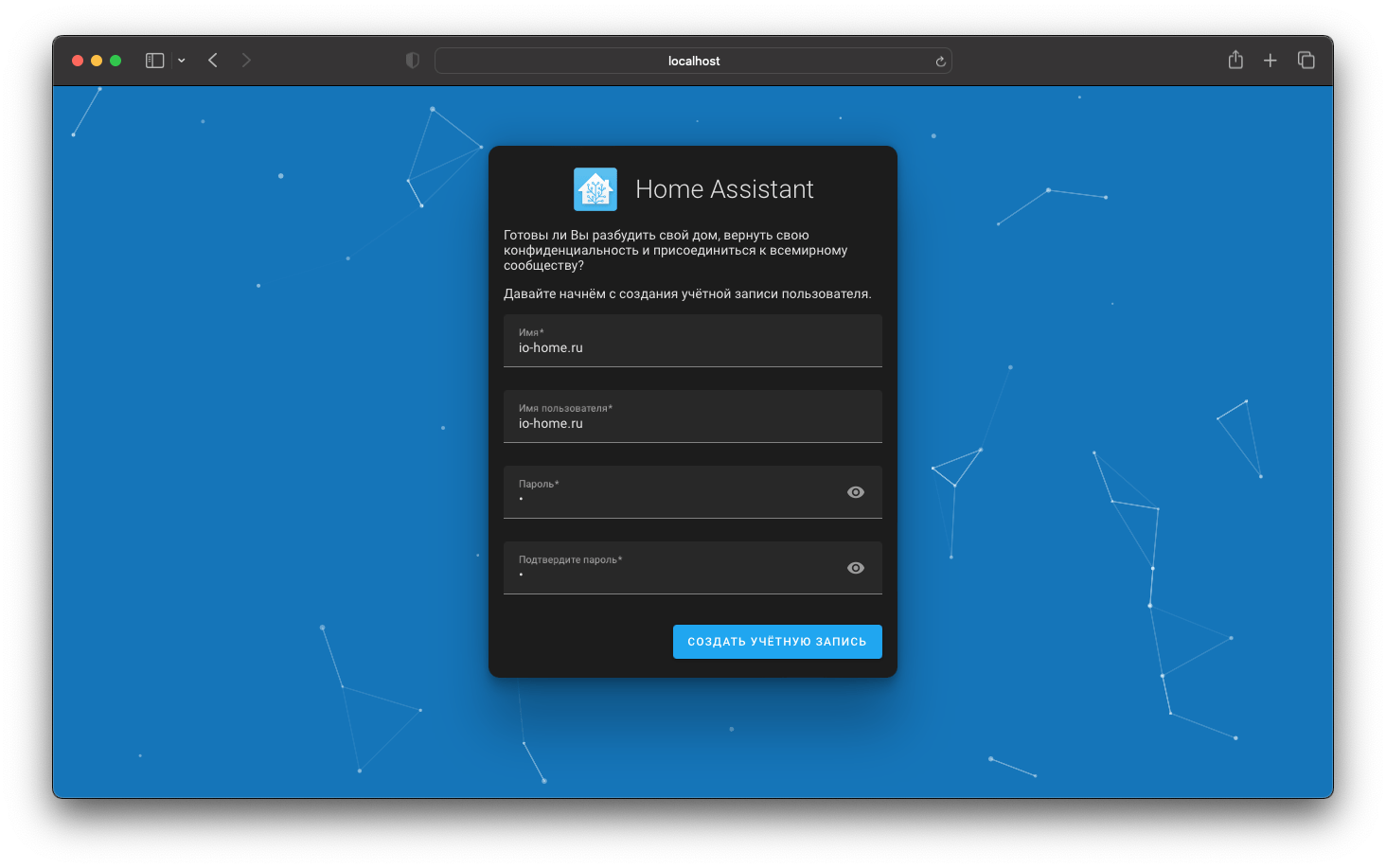Click the yellow minimize traffic light control

pyautogui.click(x=96, y=60)
